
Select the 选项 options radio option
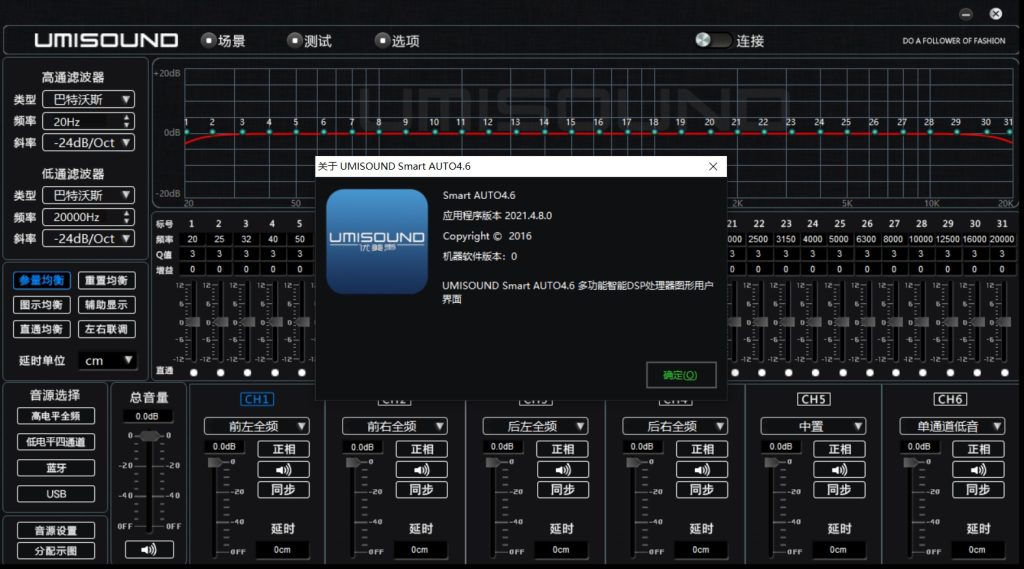pos(382,41)
